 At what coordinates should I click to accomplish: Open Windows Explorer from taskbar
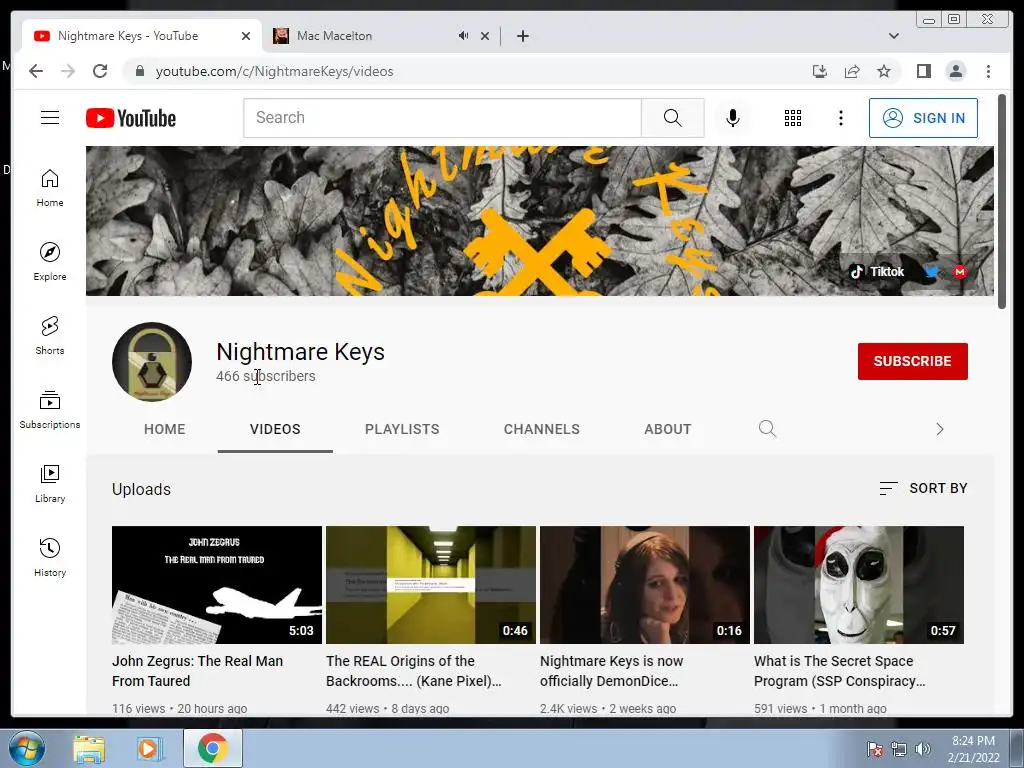(89, 748)
